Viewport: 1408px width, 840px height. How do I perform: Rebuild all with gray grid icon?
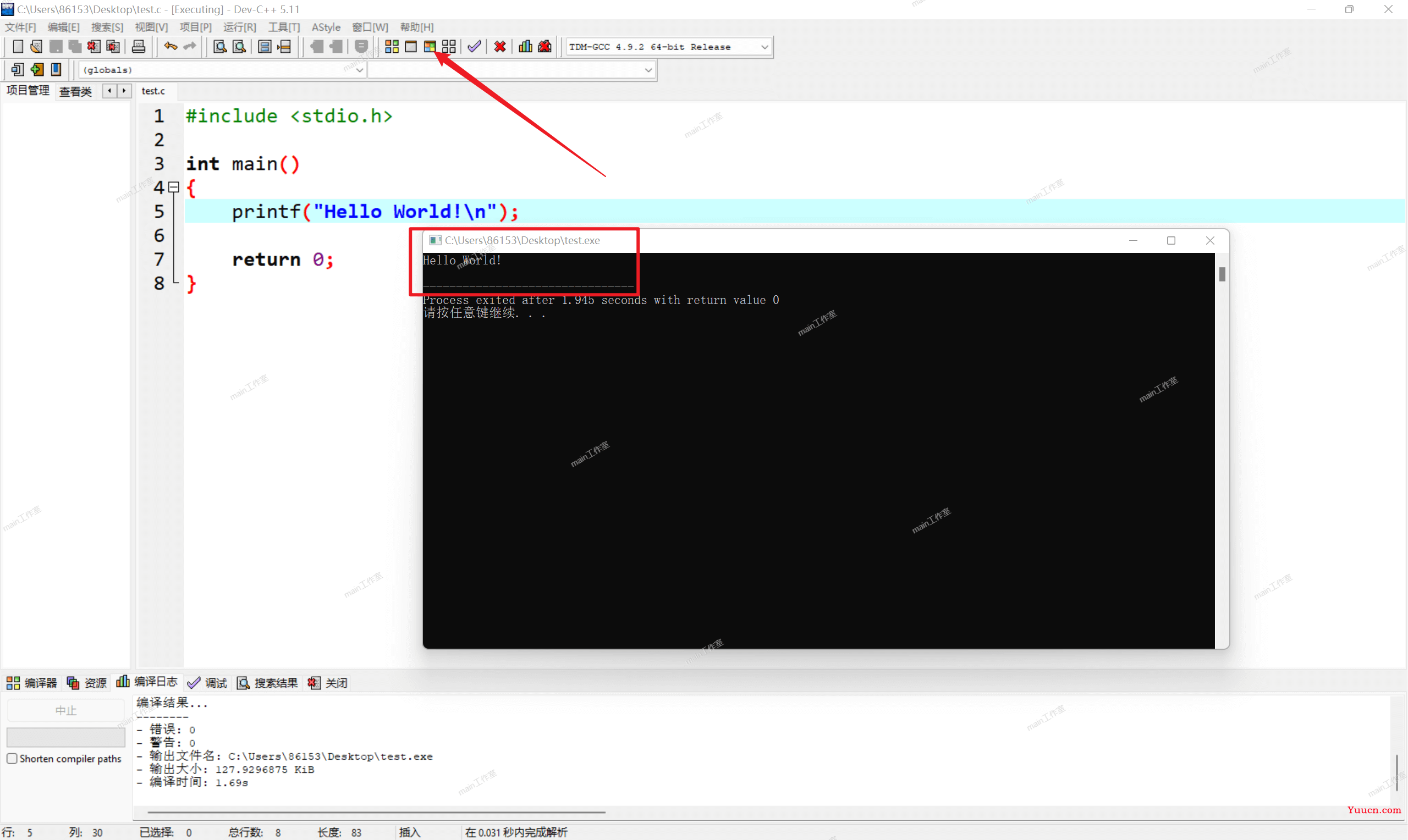pyautogui.click(x=449, y=46)
